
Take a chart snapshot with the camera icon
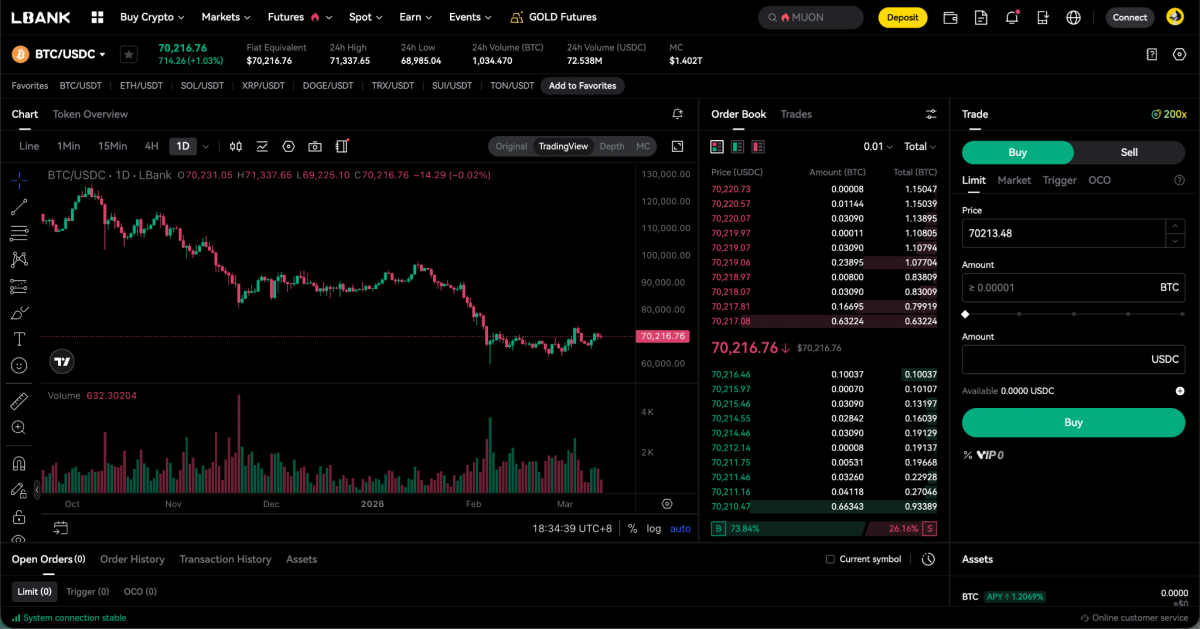[x=315, y=146]
